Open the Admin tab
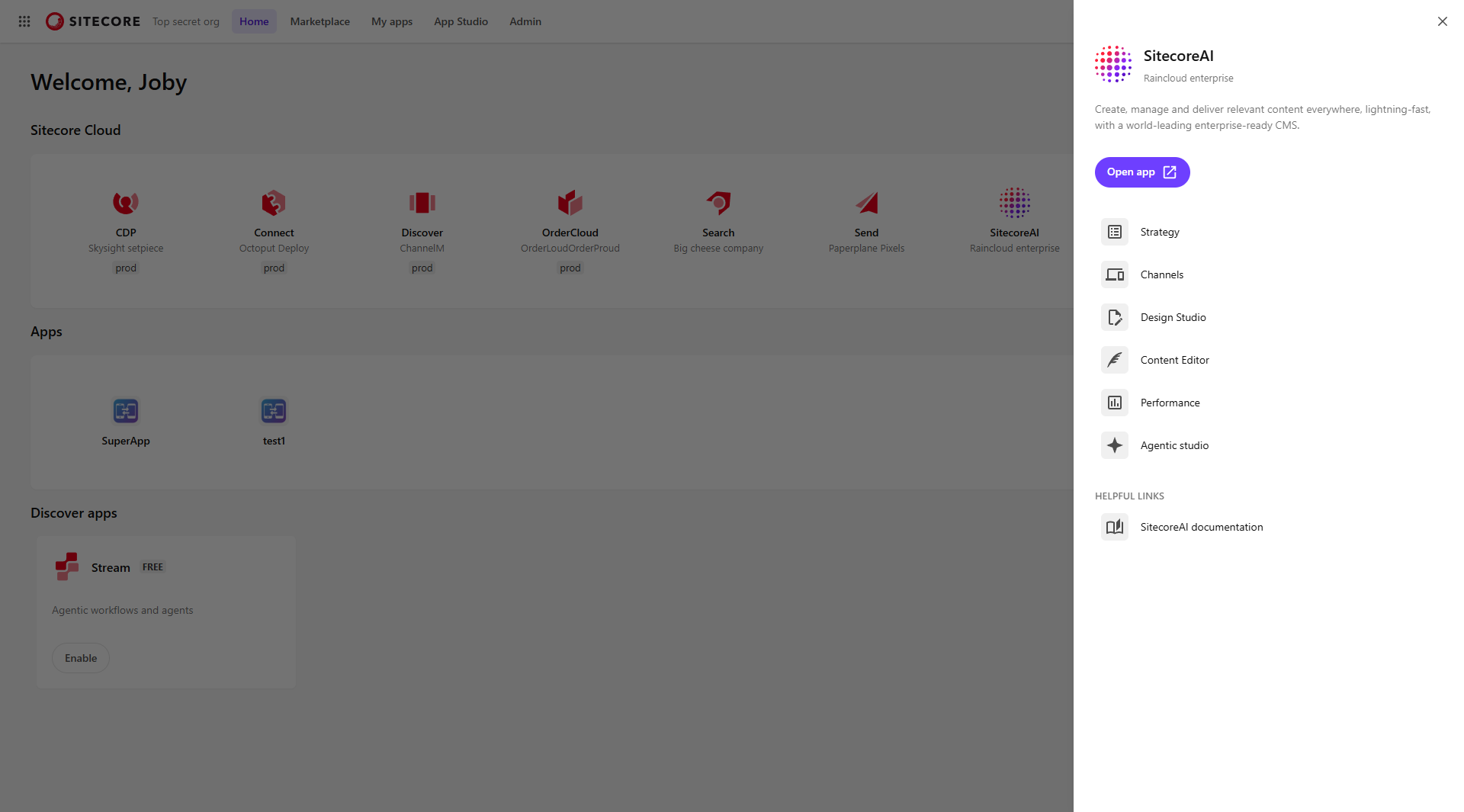This screenshot has width=1464, height=812. 525,21
